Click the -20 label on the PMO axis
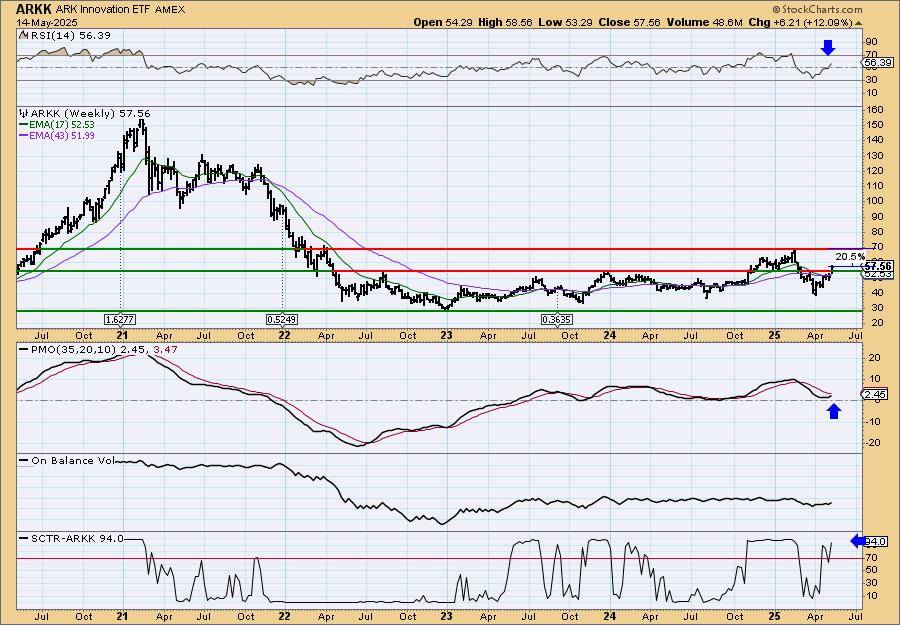 [x=873, y=442]
